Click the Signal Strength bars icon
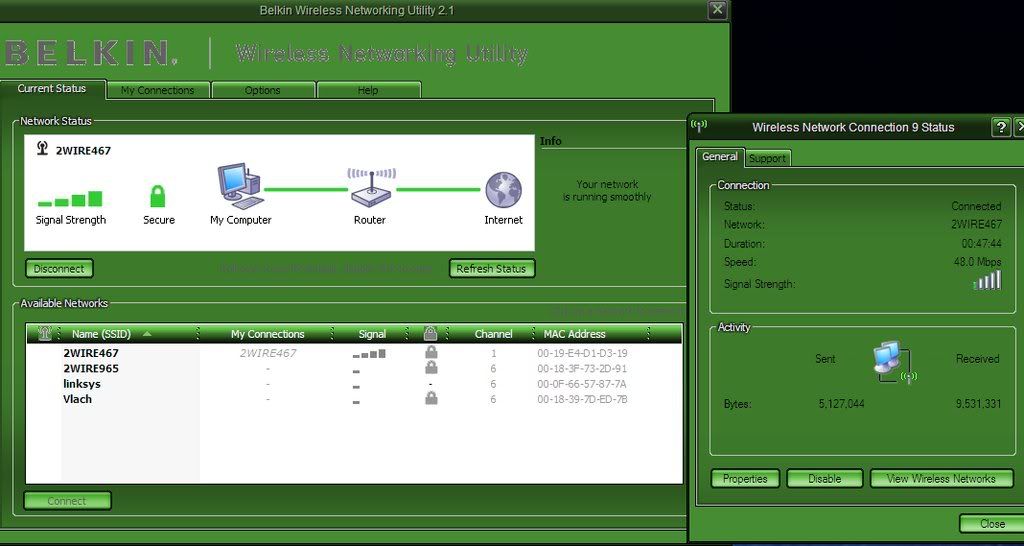Screen dimensions: 1024x546 tap(70, 198)
